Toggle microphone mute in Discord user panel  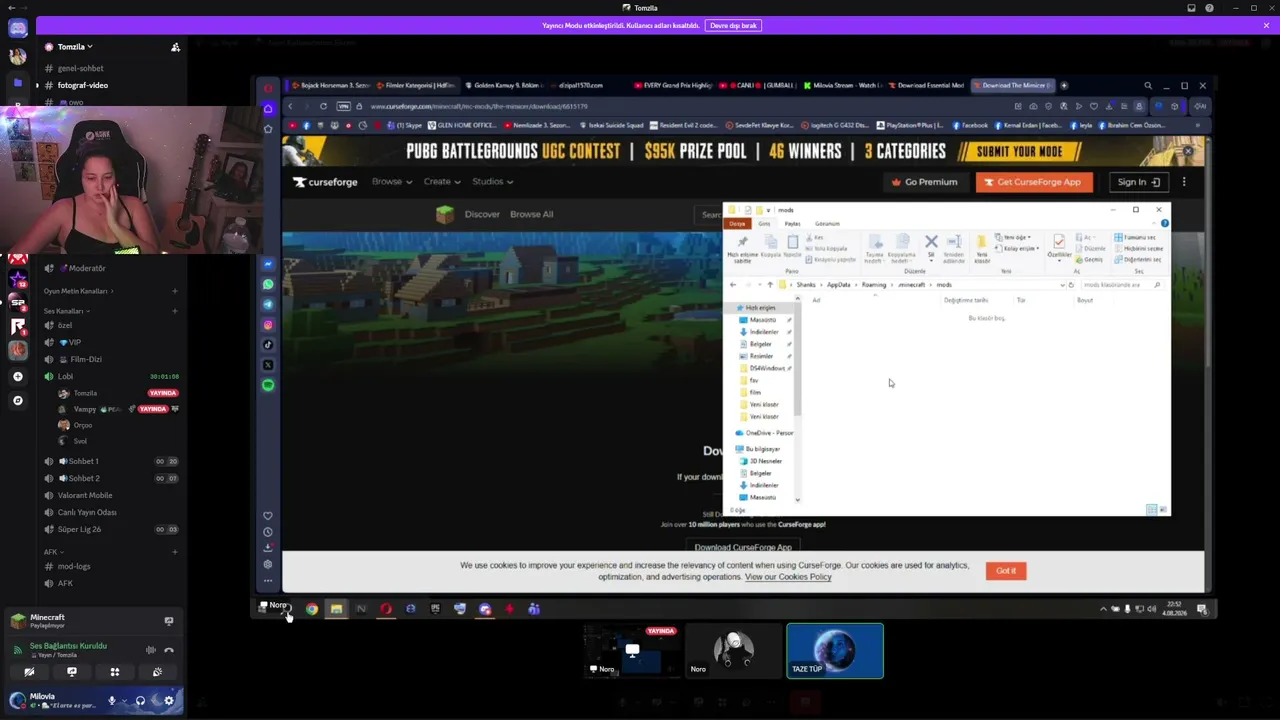click(112, 700)
